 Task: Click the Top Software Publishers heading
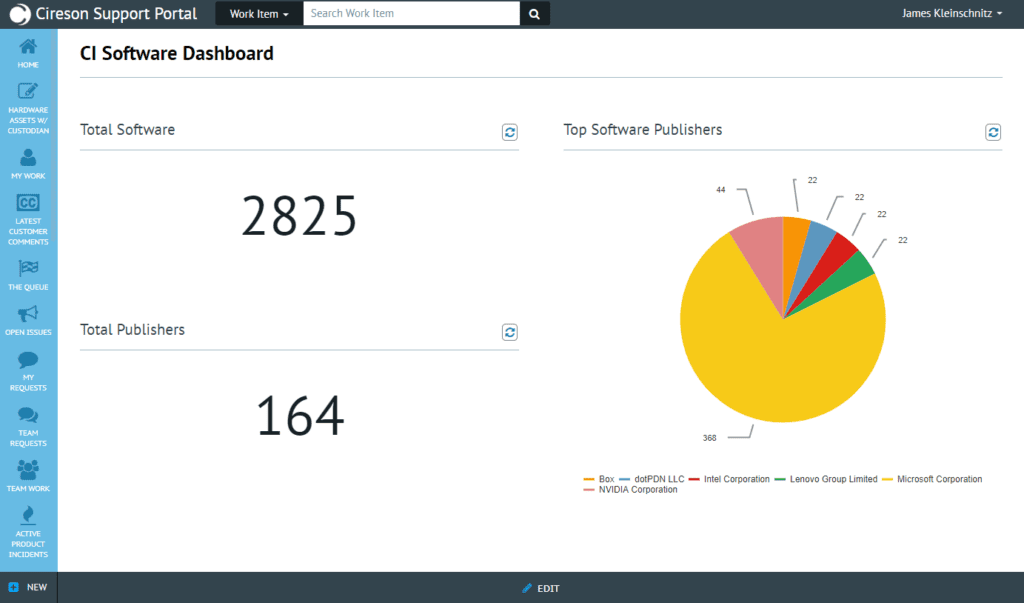(x=643, y=129)
